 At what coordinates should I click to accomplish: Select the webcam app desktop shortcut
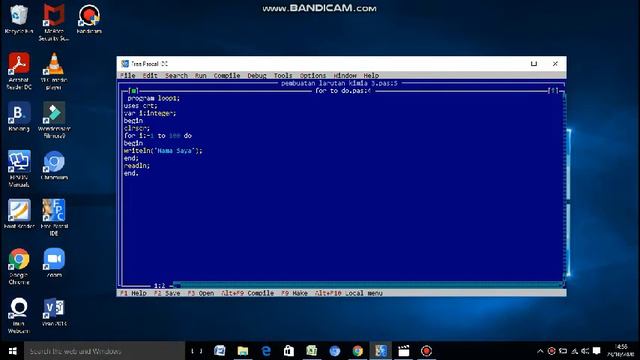(19, 315)
